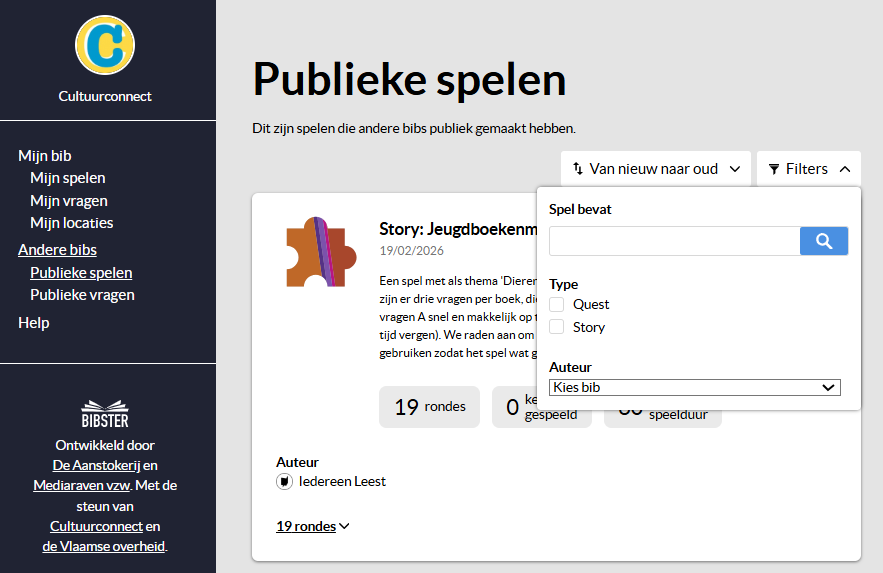Image resolution: width=883 pixels, height=573 pixels.
Task: Click the magnifying glass search button
Action: pyautogui.click(x=824, y=241)
